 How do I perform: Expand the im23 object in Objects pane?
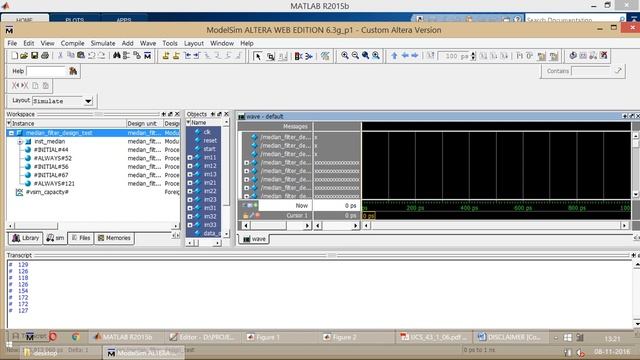click(x=190, y=200)
